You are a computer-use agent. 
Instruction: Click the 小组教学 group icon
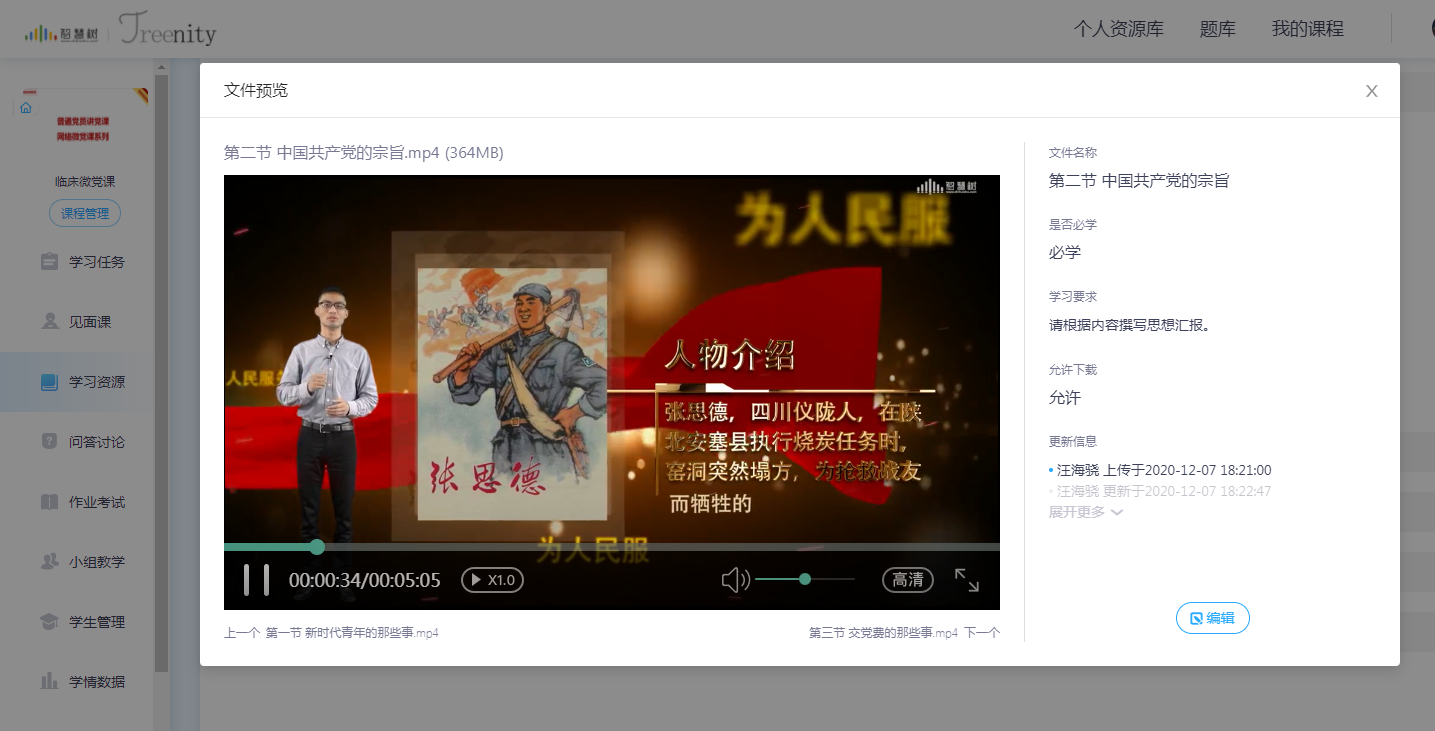pos(49,561)
